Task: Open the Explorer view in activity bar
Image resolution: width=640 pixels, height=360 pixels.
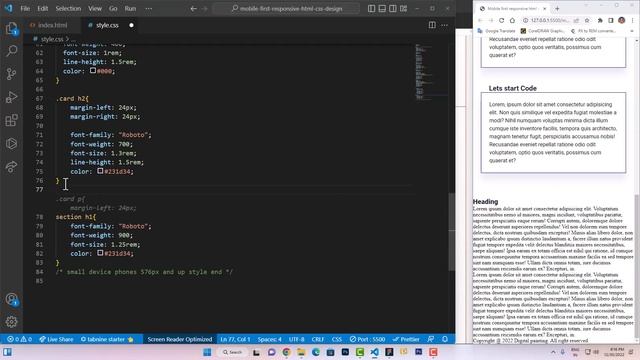Action: coord(11,29)
